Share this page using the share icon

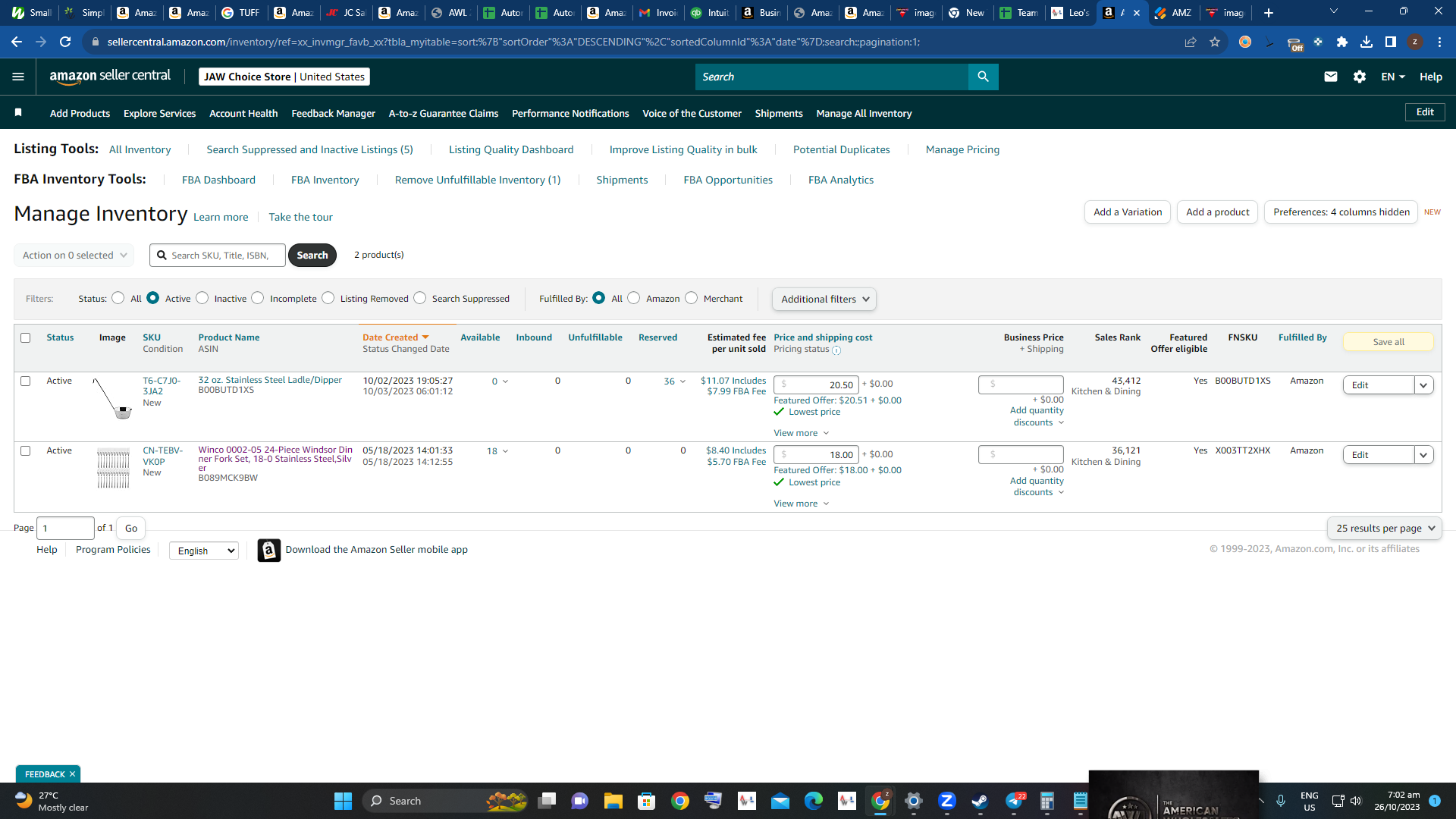(1191, 42)
